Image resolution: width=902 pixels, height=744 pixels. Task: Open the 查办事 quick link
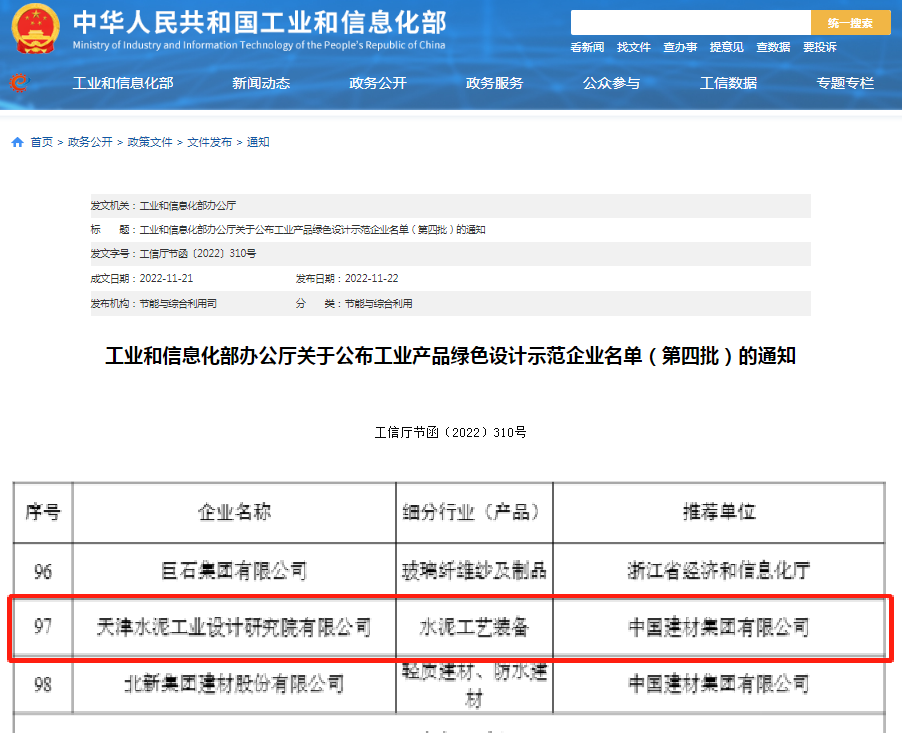click(x=681, y=47)
